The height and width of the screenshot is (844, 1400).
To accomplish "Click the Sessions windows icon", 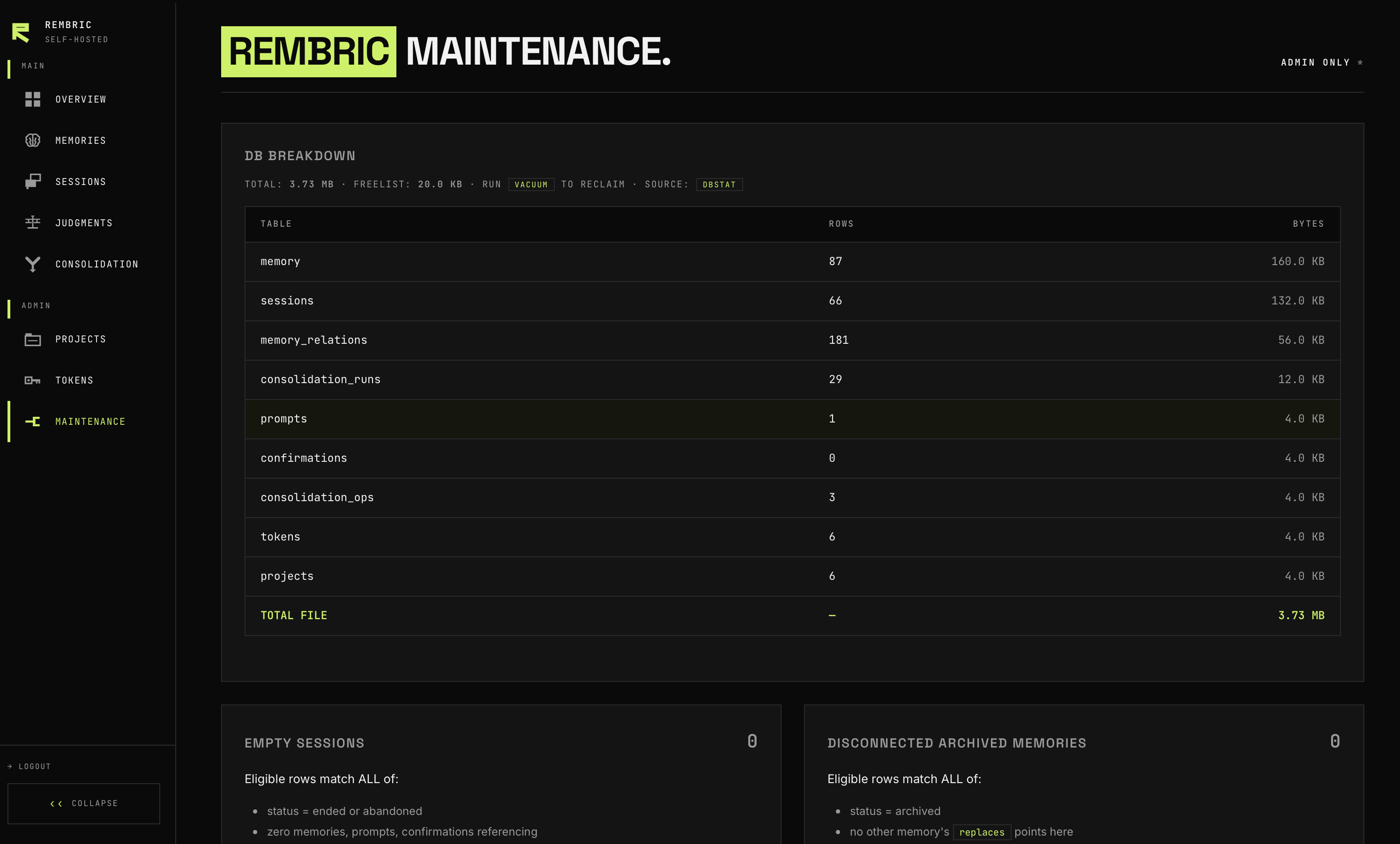I will coord(33,182).
